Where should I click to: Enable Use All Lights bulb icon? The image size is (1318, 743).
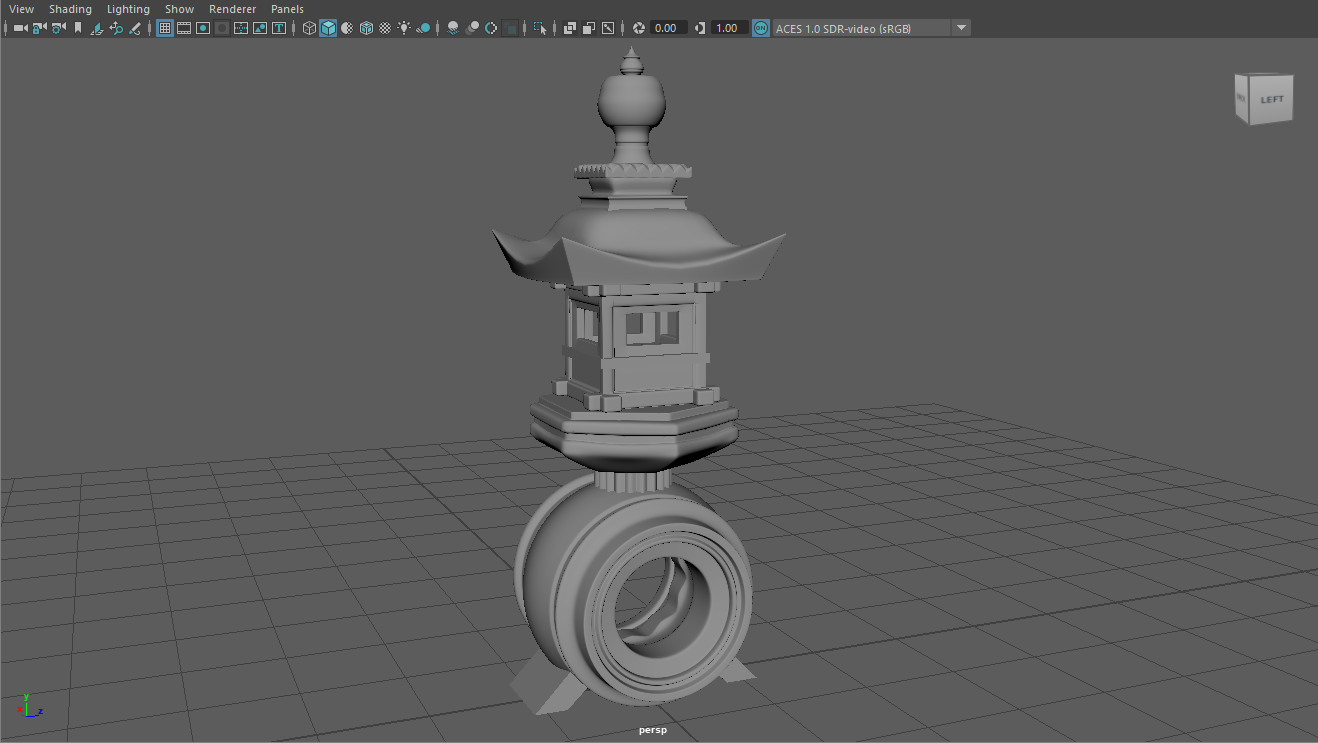tap(404, 28)
